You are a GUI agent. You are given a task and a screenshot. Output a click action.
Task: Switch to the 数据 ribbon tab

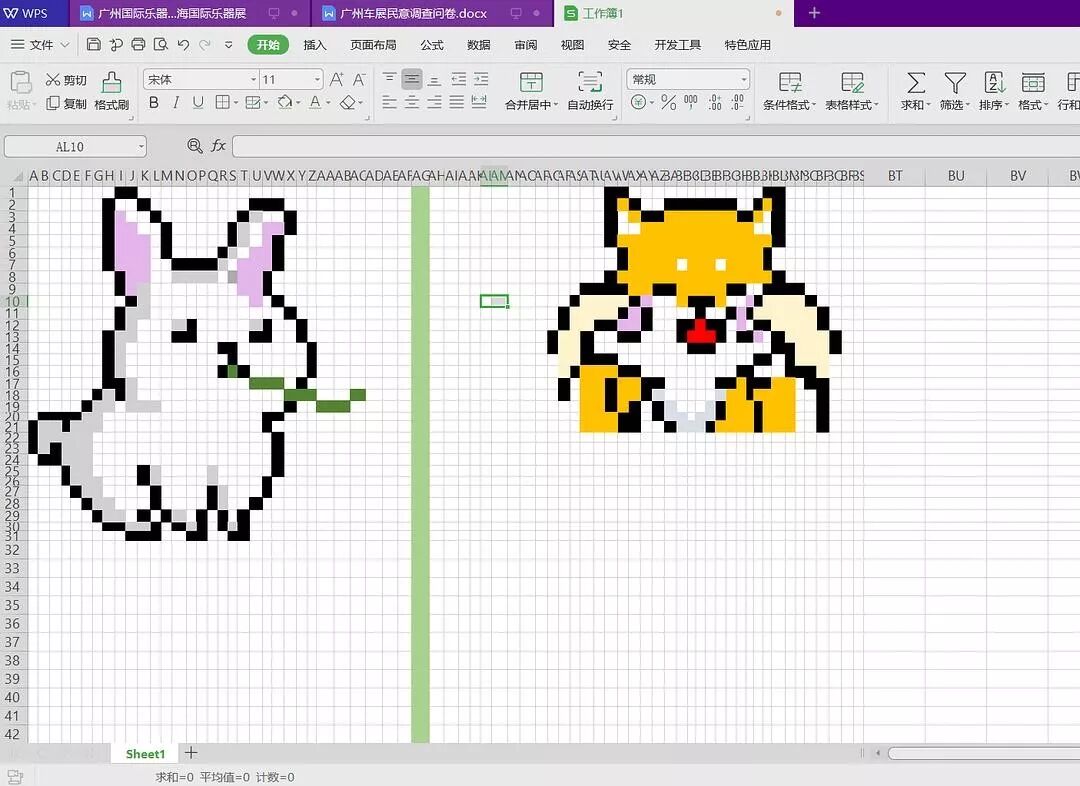pos(479,45)
